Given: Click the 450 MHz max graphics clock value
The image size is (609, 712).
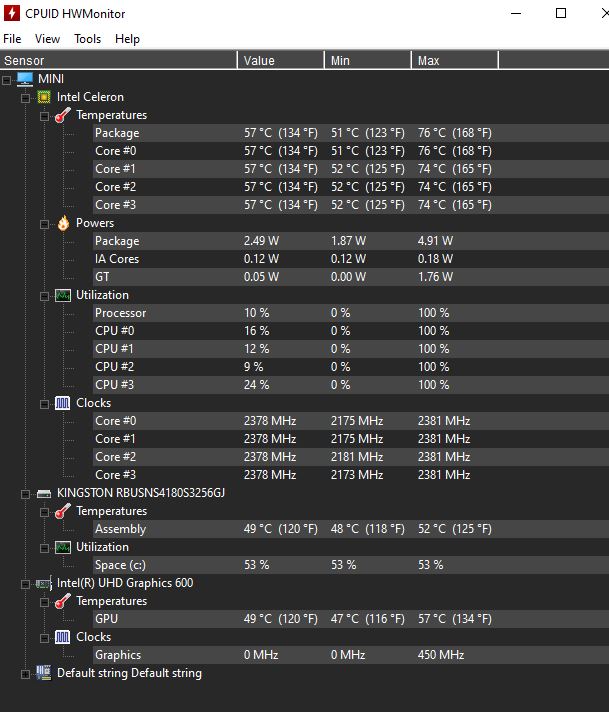Looking at the screenshot, I should click(x=441, y=655).
